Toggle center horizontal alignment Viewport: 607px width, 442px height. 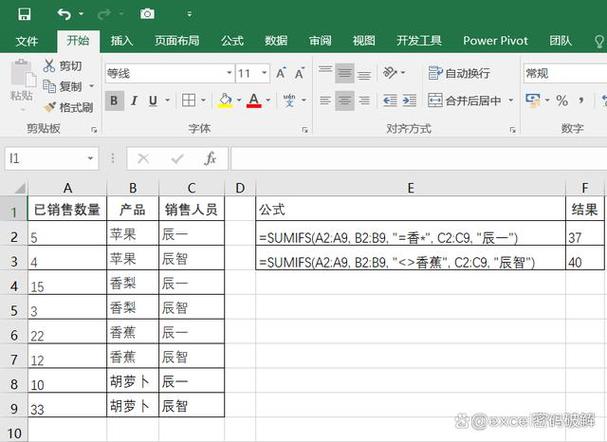[345, 101]
